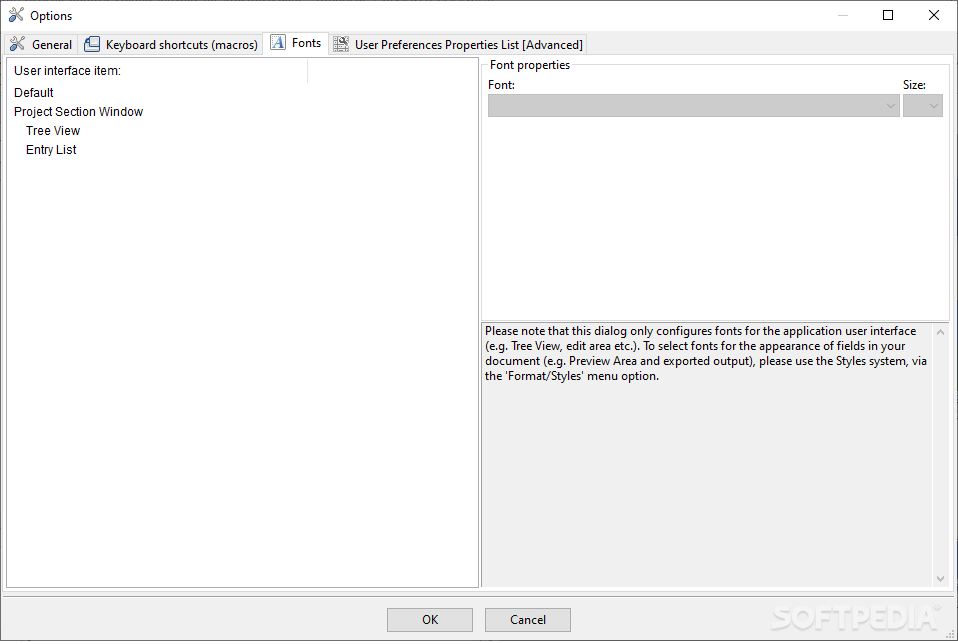Select the Tree View item
The height and width of the screenshot is (644, 958).
(53, 130)
